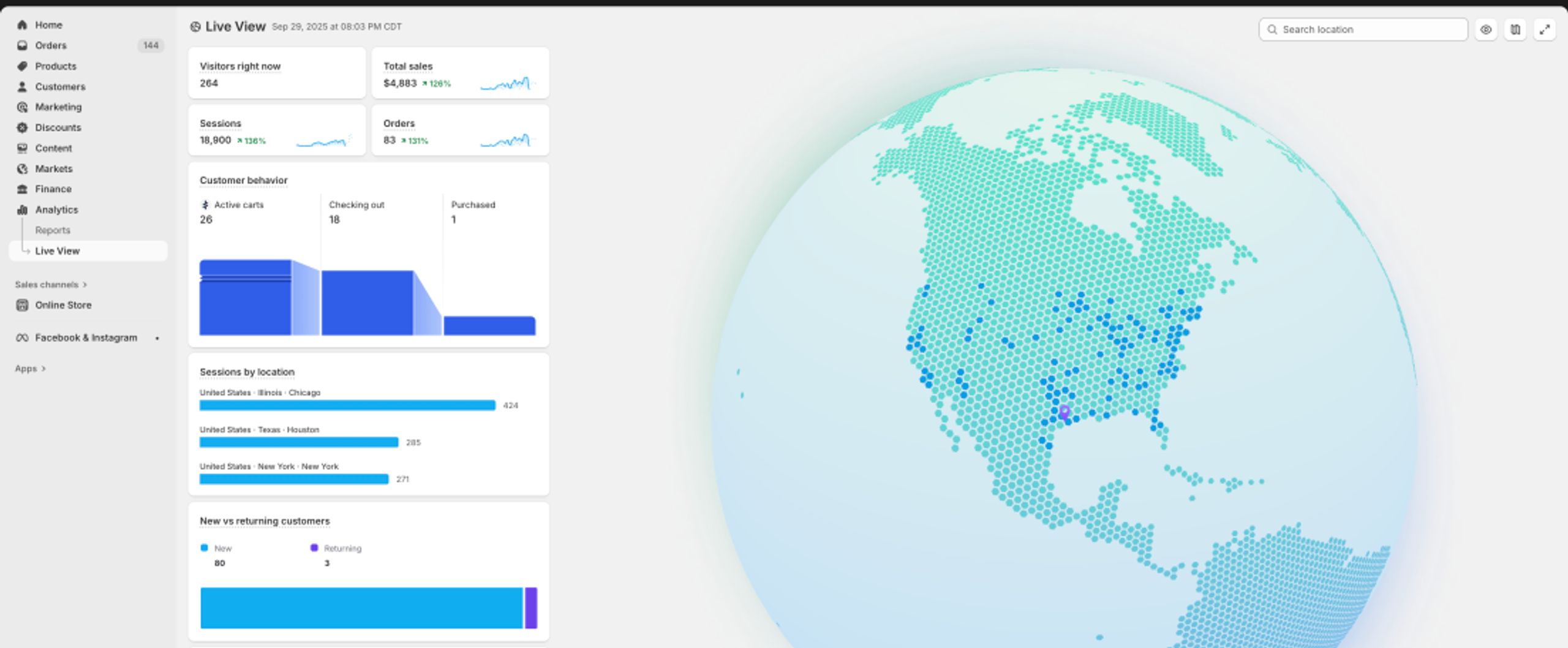The width and height of the screenshot is (1568, 648).
Task: Click the Customers person icon
Action: coord(22,86)
